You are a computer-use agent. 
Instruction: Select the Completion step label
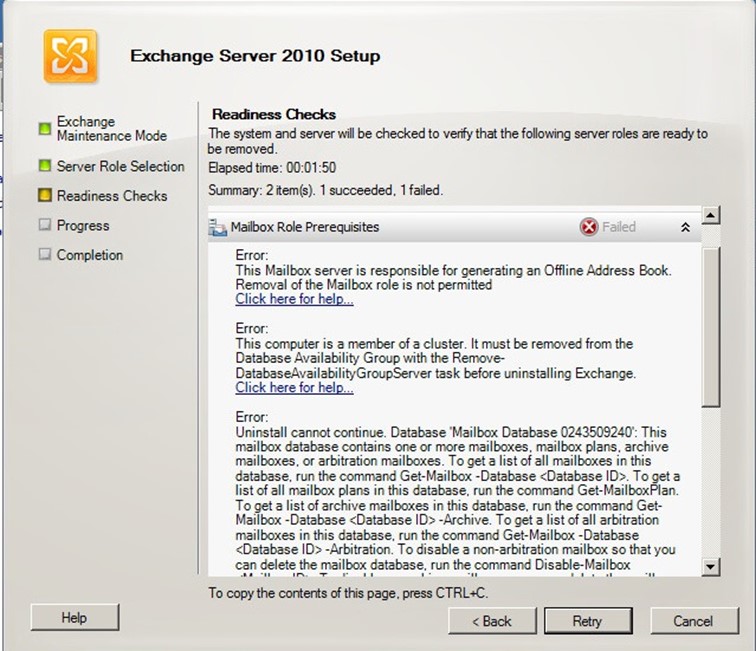point(90,255)
